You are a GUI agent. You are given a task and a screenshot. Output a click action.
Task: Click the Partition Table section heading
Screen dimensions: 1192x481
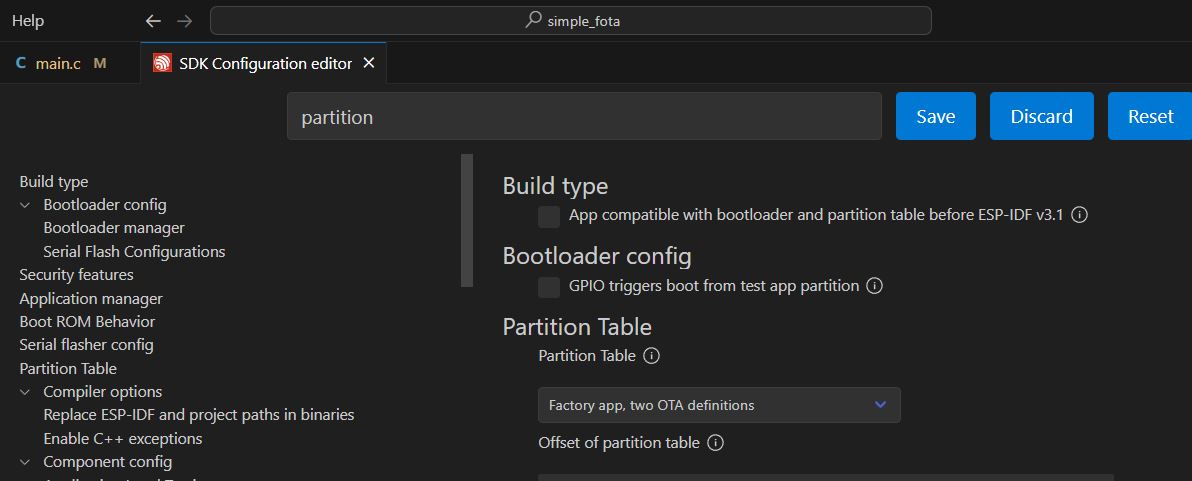coord(577,328)
